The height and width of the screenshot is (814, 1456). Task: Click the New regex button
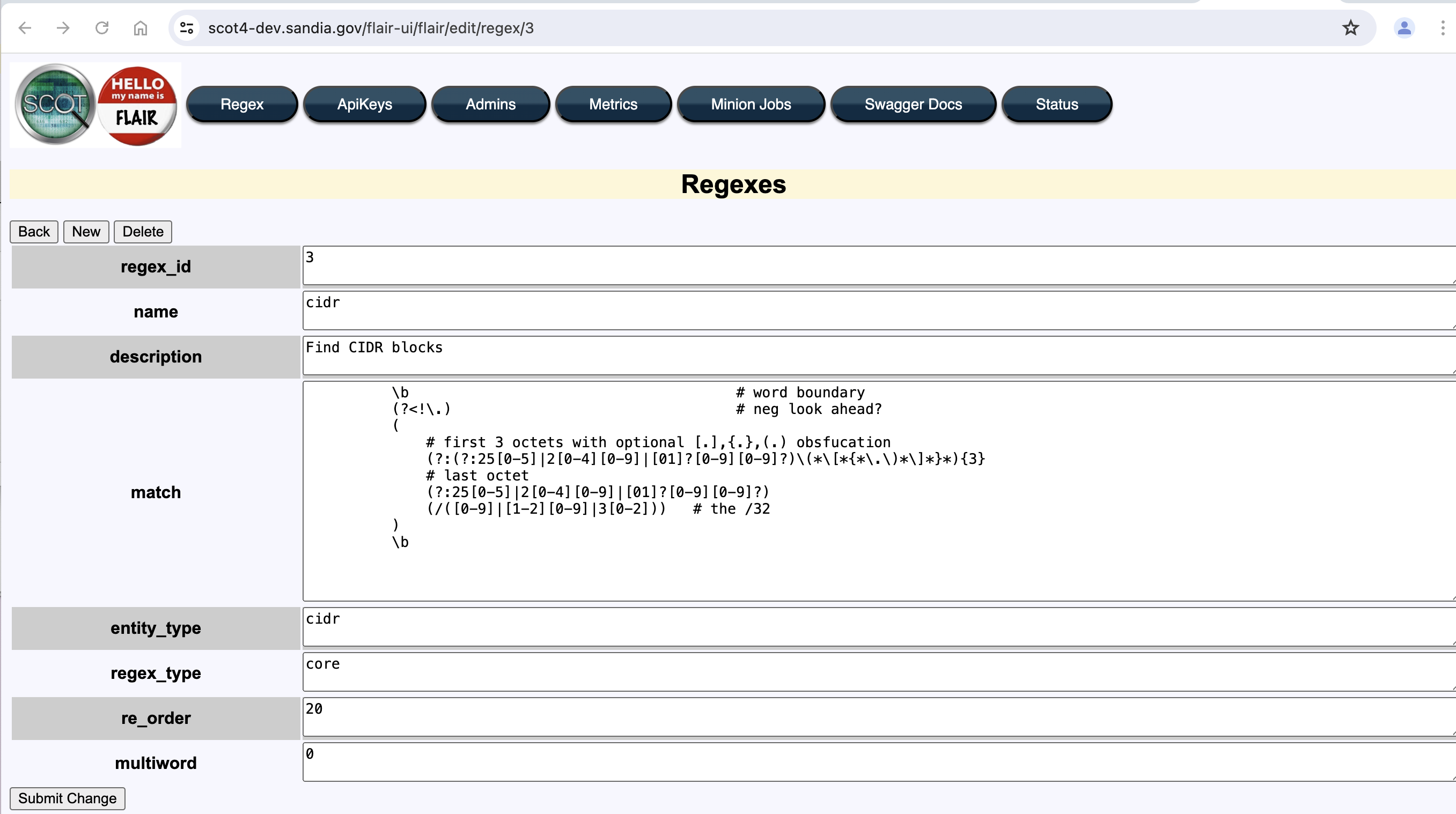click(86, 231)
